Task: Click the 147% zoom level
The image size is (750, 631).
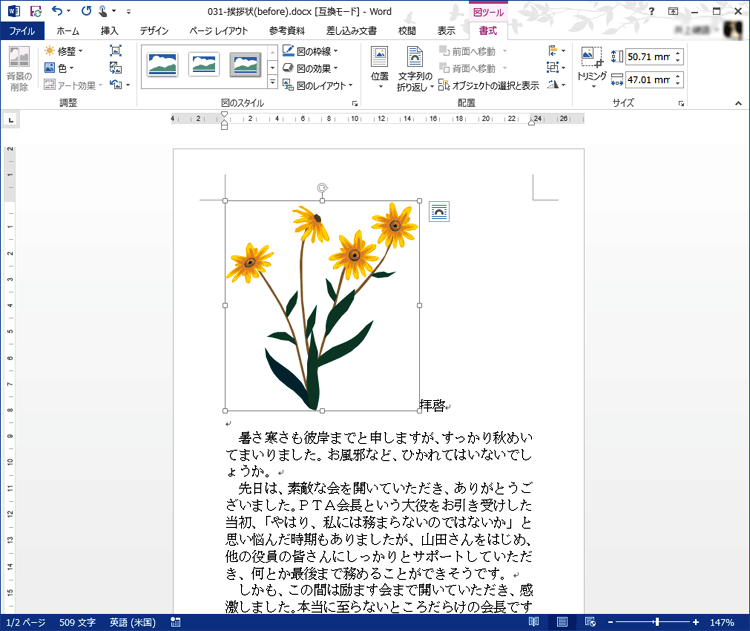Action: click(722, 622)
